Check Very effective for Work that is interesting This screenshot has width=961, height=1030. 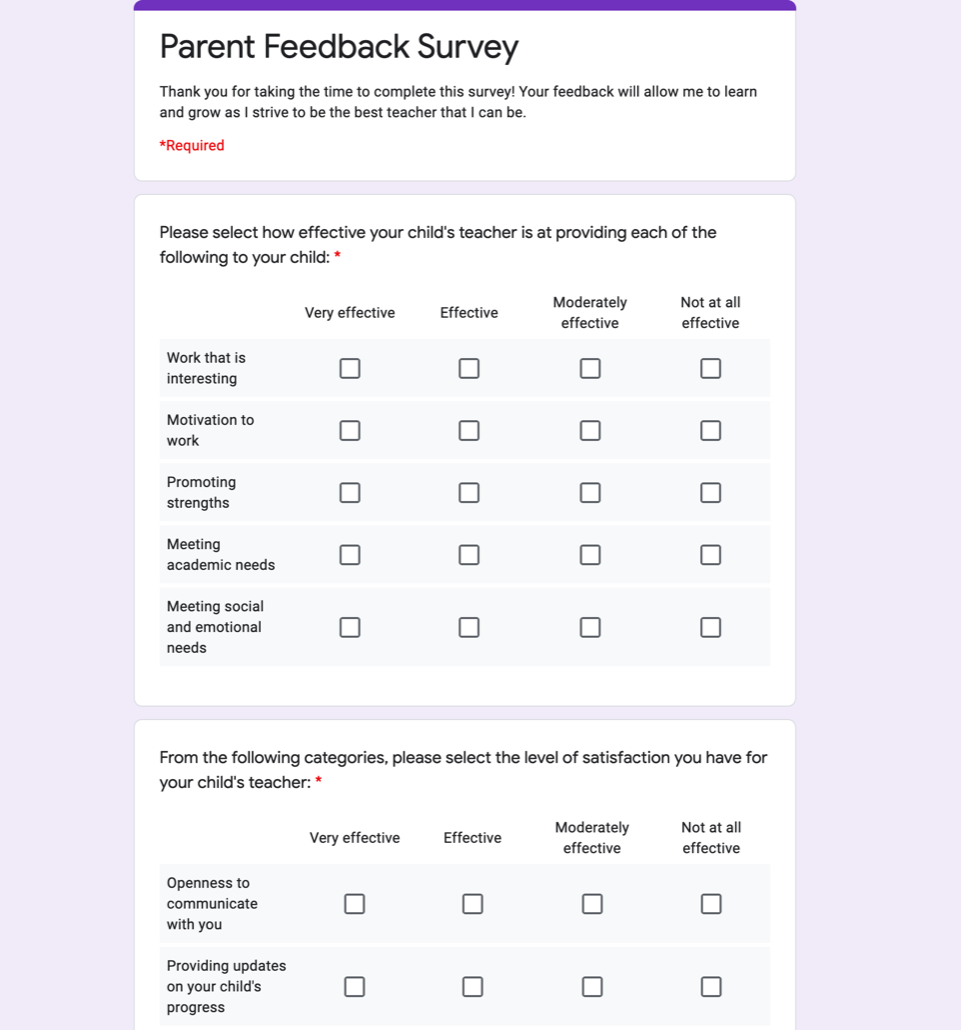tap(349, 368)
